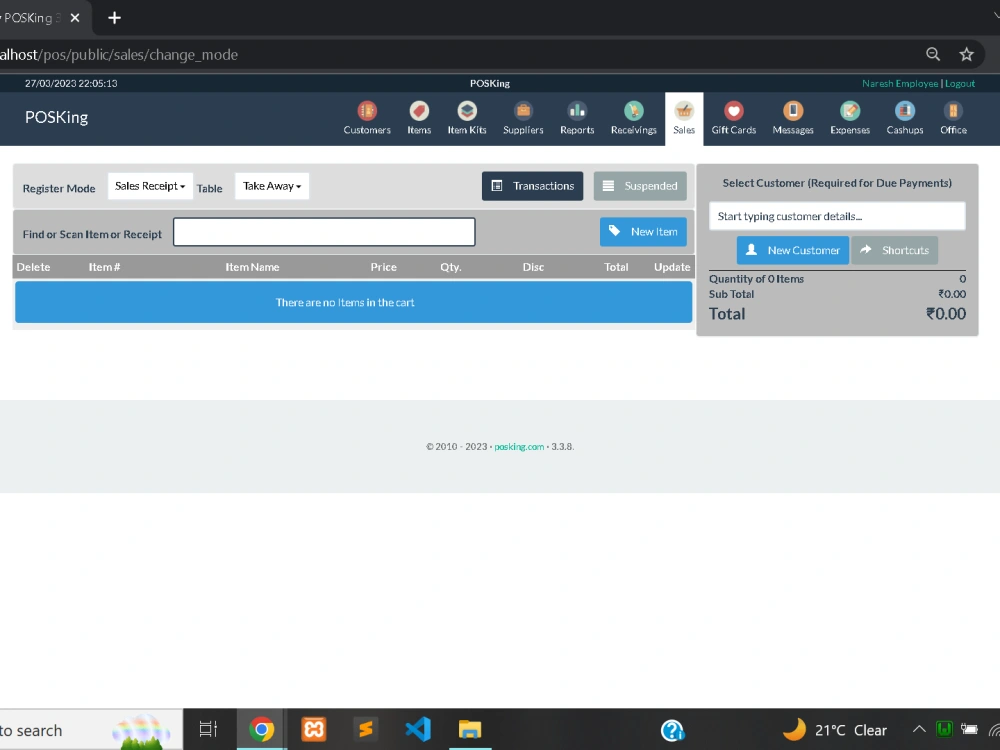This screenshot has width=1000, height=750.
Task: Expand the Take Away table dropdown
Action: [x=272, y=186]
